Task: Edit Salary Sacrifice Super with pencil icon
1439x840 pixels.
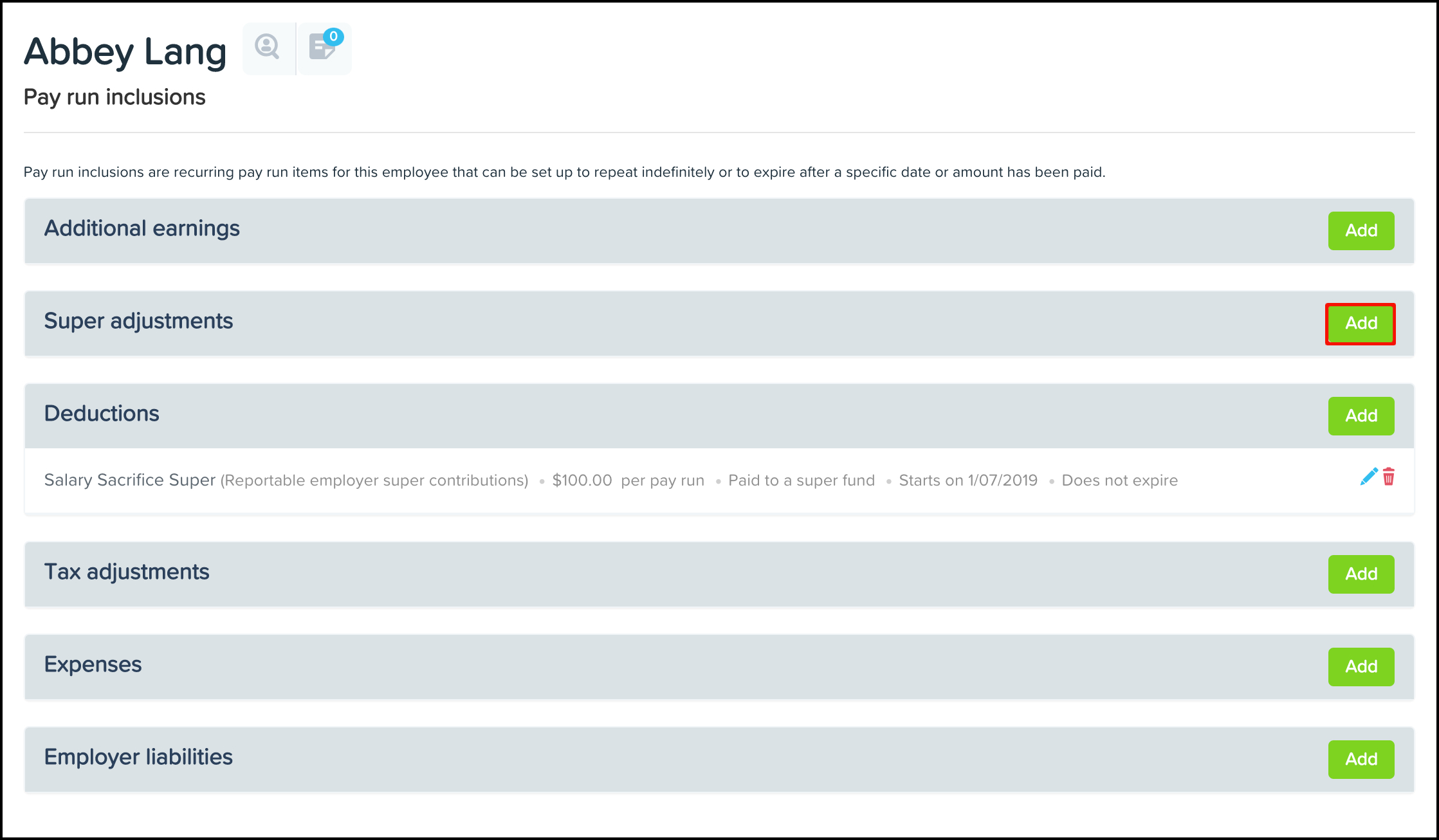Action: pos(1368,477)
